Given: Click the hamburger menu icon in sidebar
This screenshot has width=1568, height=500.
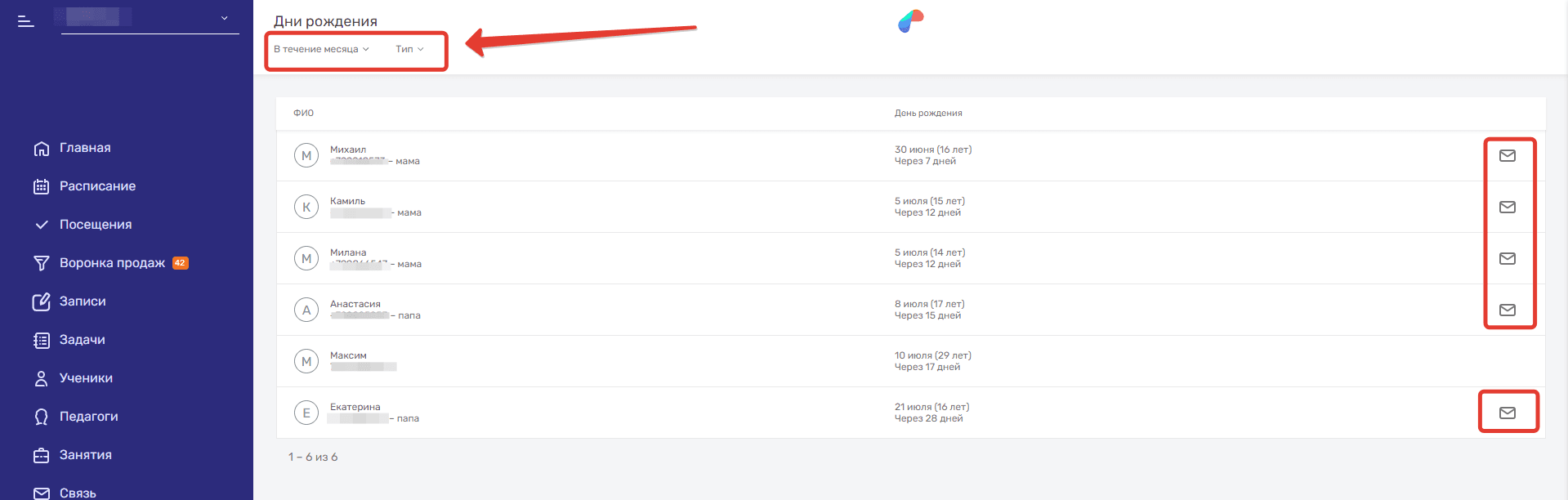Looking at the screenshot, I should pyautogui.click(x=26, y=21).
